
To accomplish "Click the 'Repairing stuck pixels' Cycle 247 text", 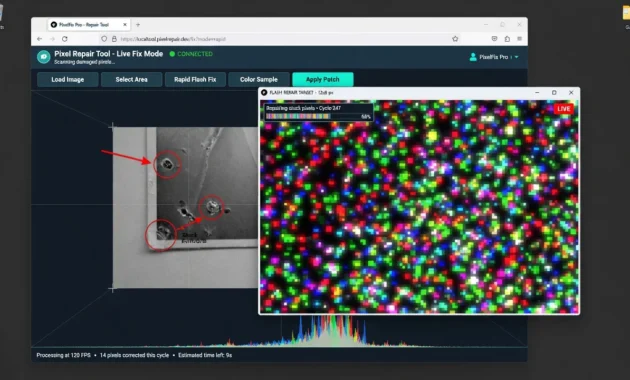I will pos(304,108).
